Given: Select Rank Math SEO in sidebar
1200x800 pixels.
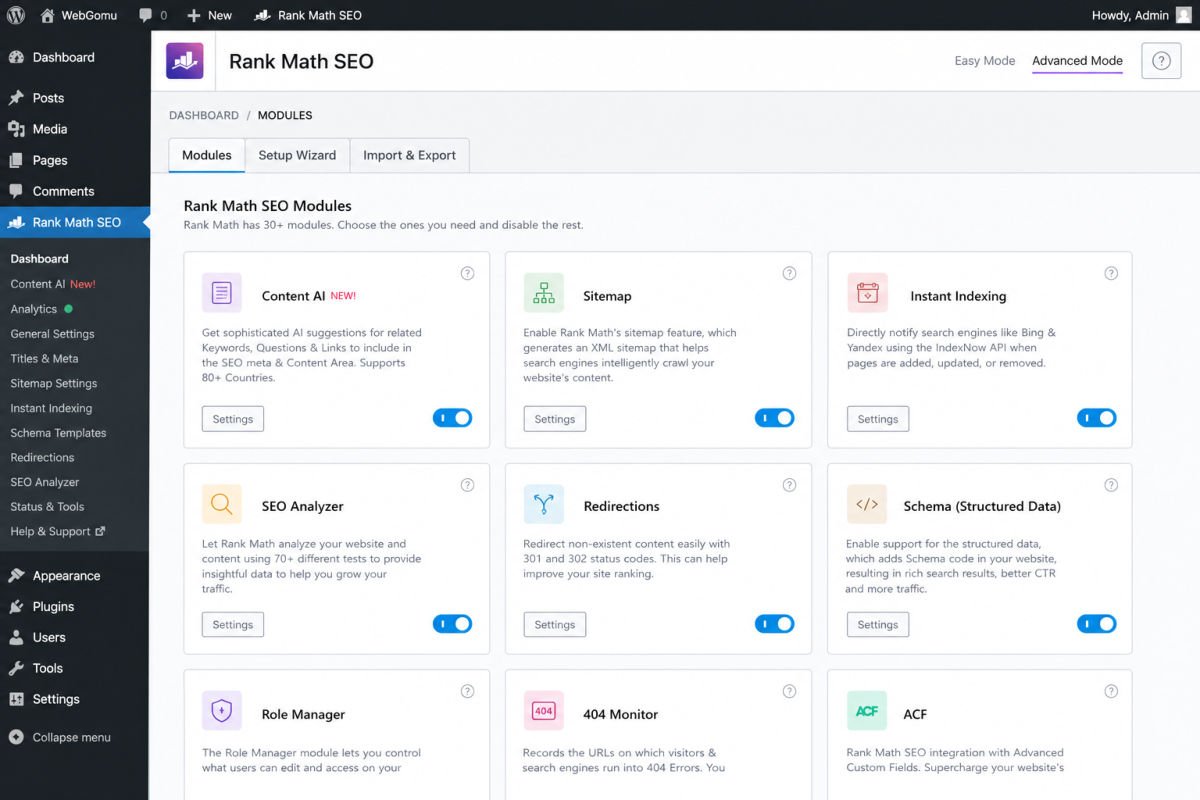Looking at the screenshot, I should click(75, 222).
